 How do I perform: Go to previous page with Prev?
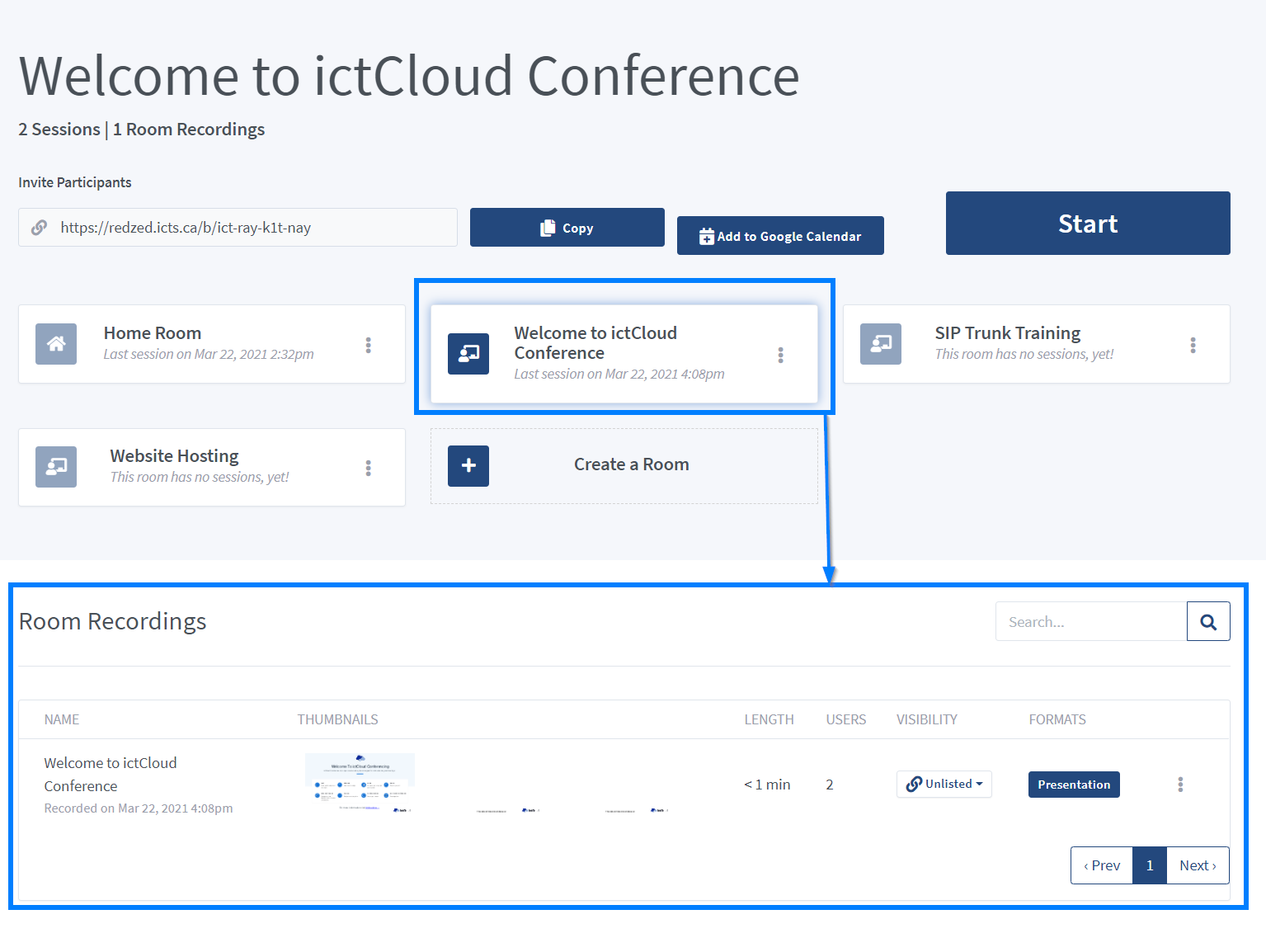tap(1102, 865)
